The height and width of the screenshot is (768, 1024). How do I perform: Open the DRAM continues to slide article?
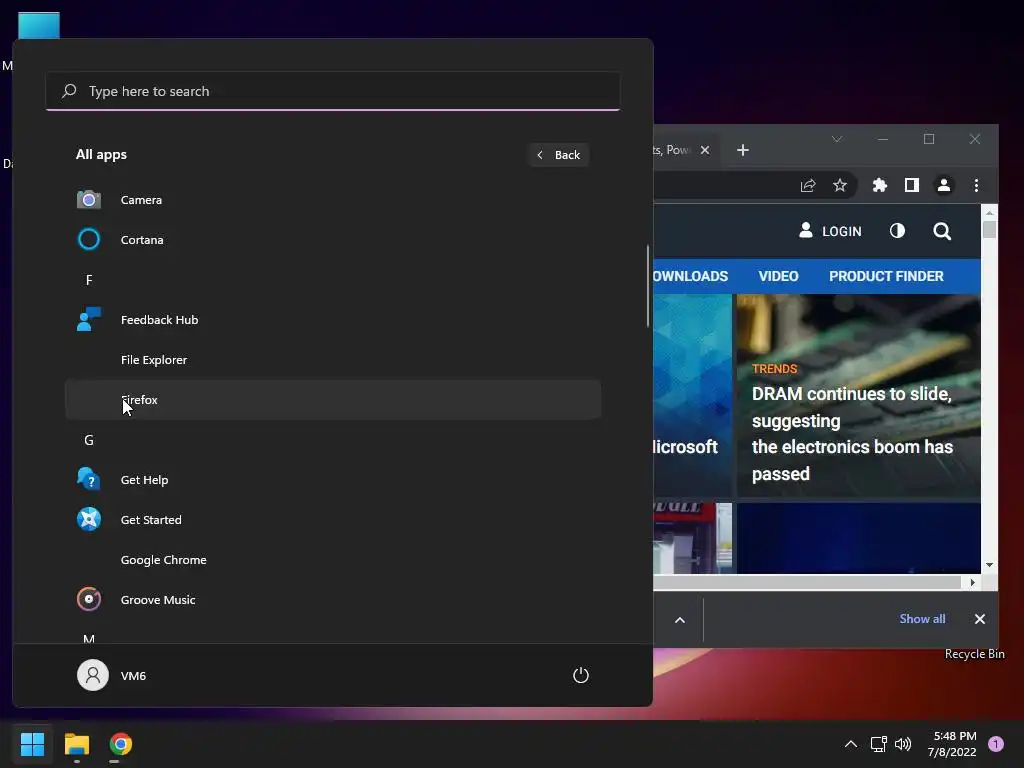click(x=852, y=434)
